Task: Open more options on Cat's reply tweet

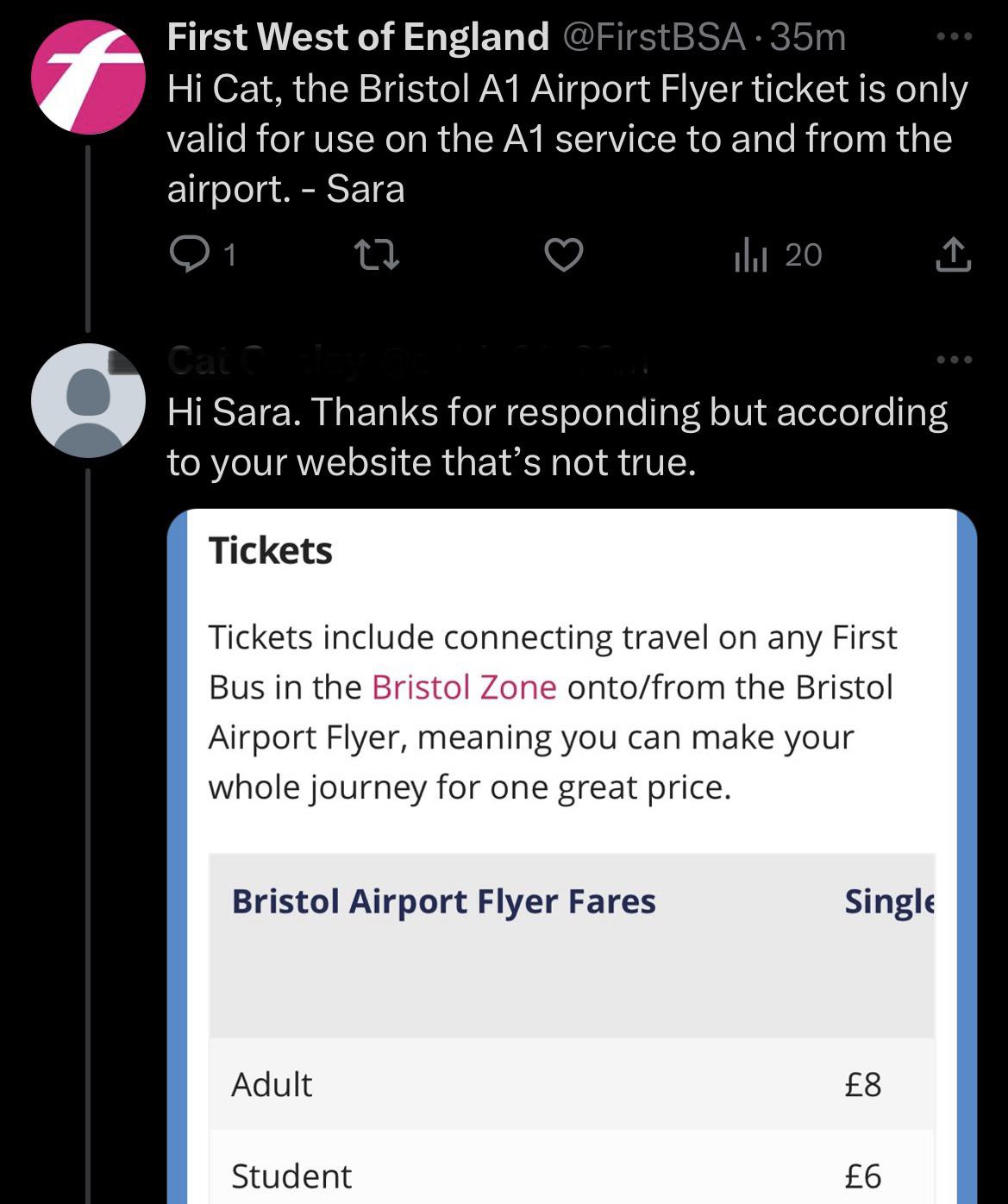Action: (x=955, y=359)
